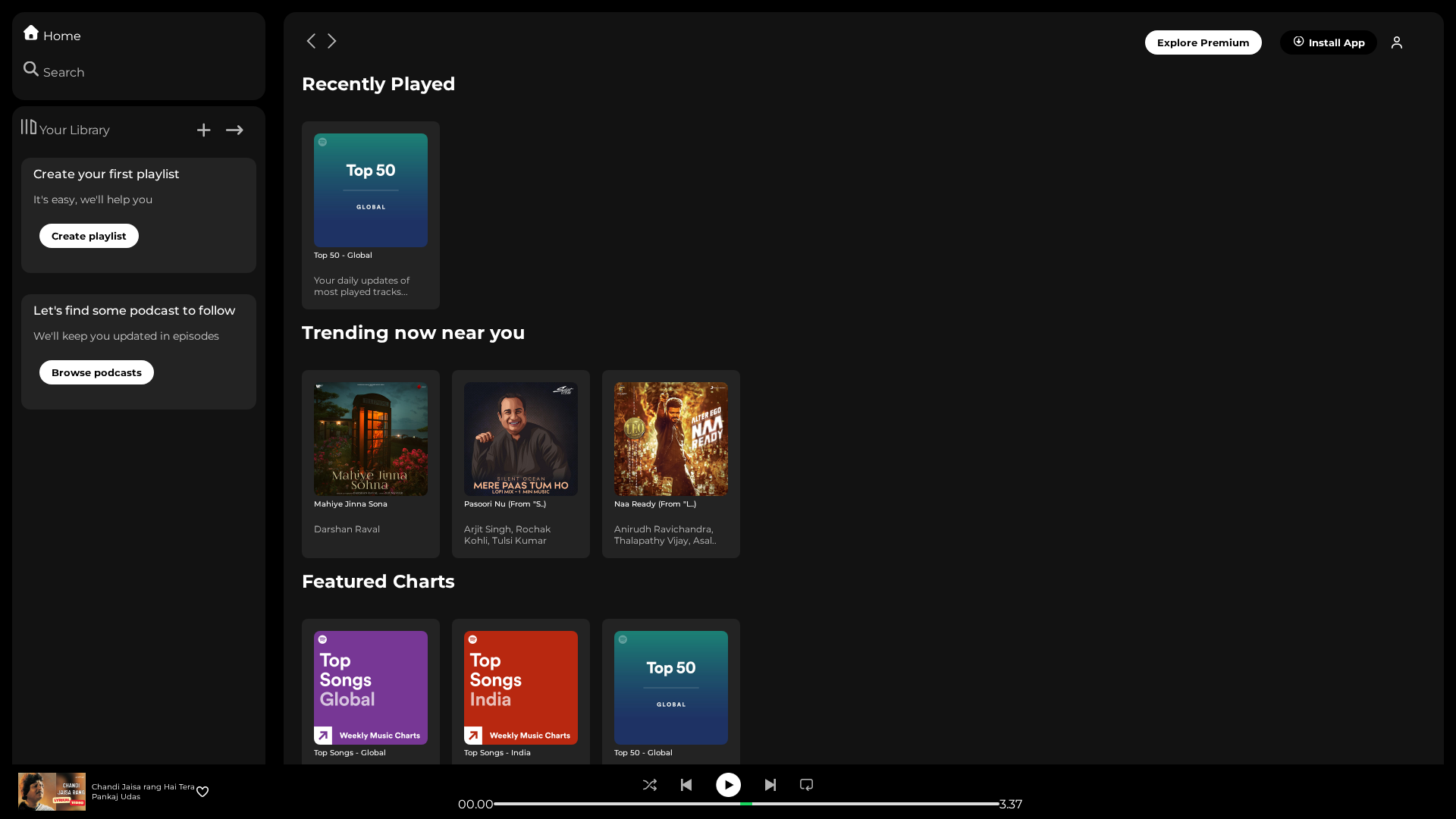Viewport: 1456px width, 819px height.
Task: Navigate back with left chevron
Action: point(311,41)
